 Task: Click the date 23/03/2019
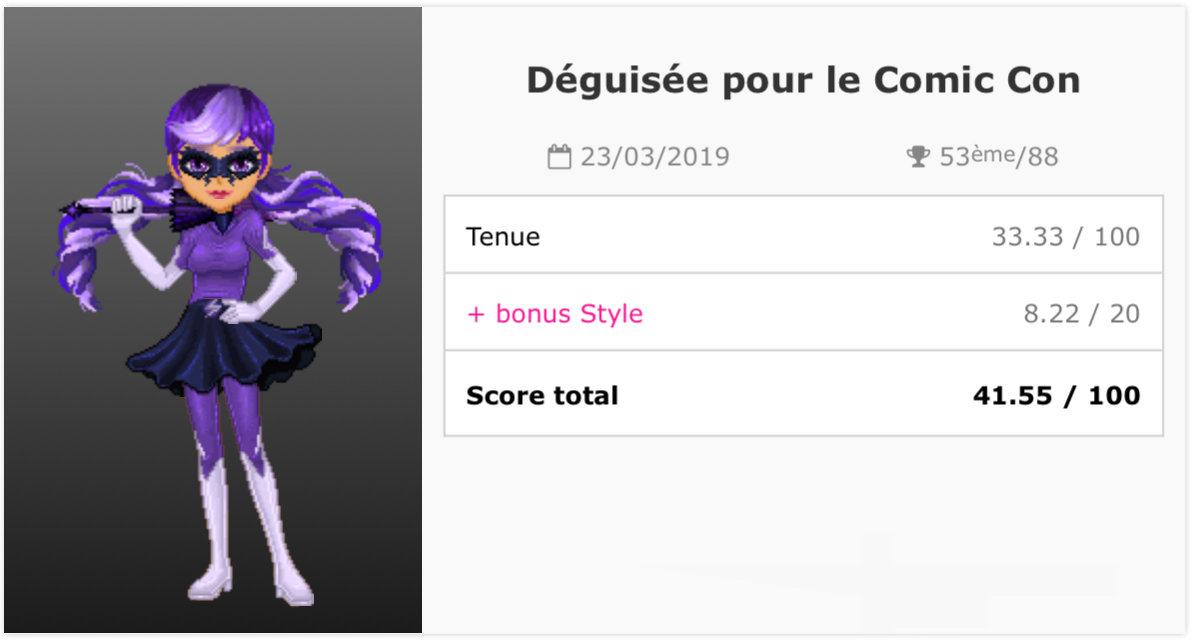click(654, 157)
